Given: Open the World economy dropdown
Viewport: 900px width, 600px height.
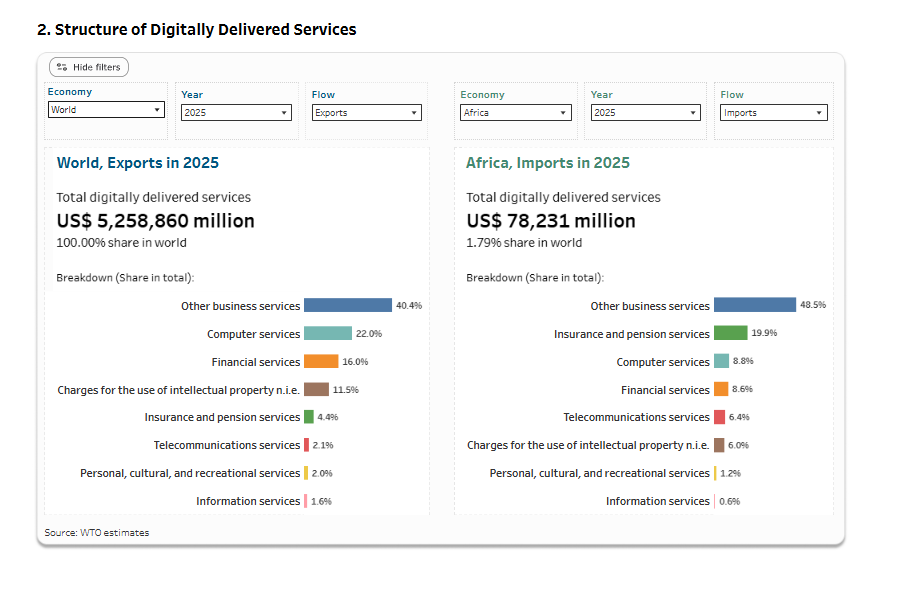Looking at the screenshot, I should [x=106, y=110].
